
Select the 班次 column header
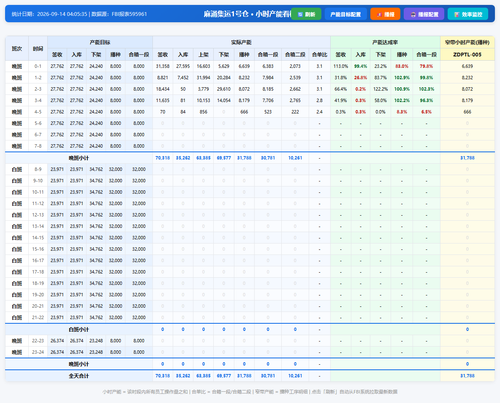(x=17, y=48)
